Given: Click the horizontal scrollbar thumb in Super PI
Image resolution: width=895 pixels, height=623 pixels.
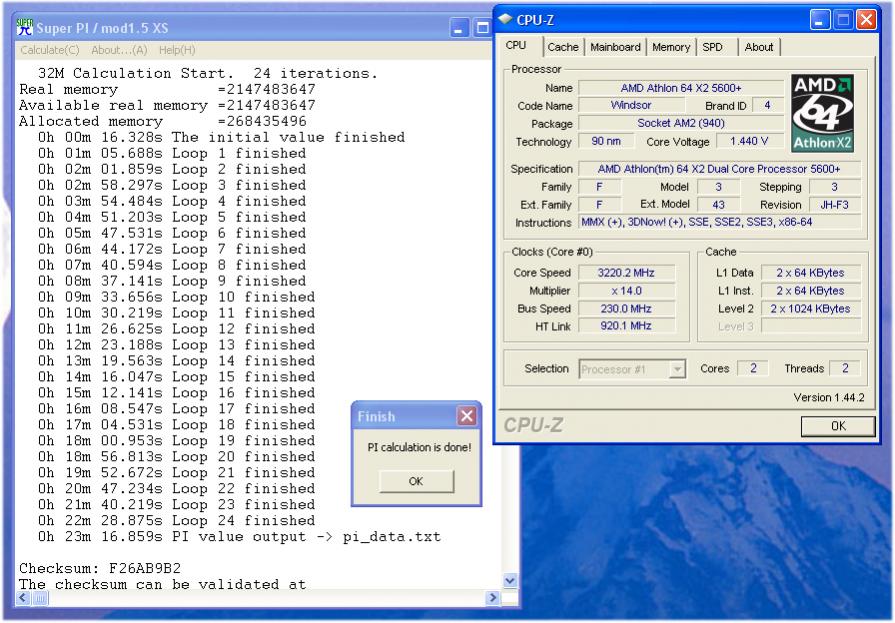Looking at the screenshot, I should tap(40, 598).
